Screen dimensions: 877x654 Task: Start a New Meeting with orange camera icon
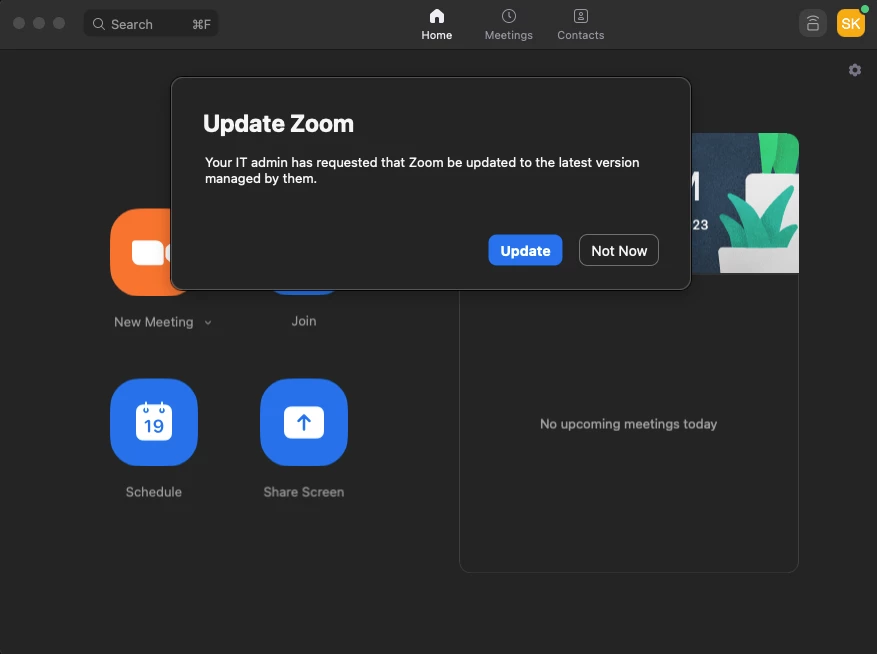pyautogui.click(x=141, y=252)
